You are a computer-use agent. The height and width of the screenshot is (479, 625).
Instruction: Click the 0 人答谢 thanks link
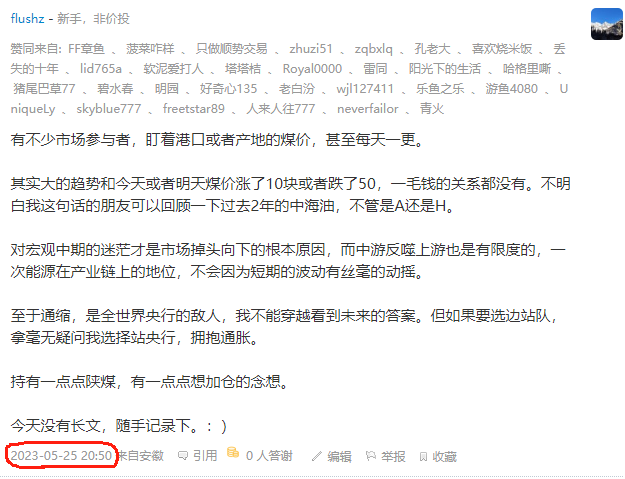tap(269, 455)
